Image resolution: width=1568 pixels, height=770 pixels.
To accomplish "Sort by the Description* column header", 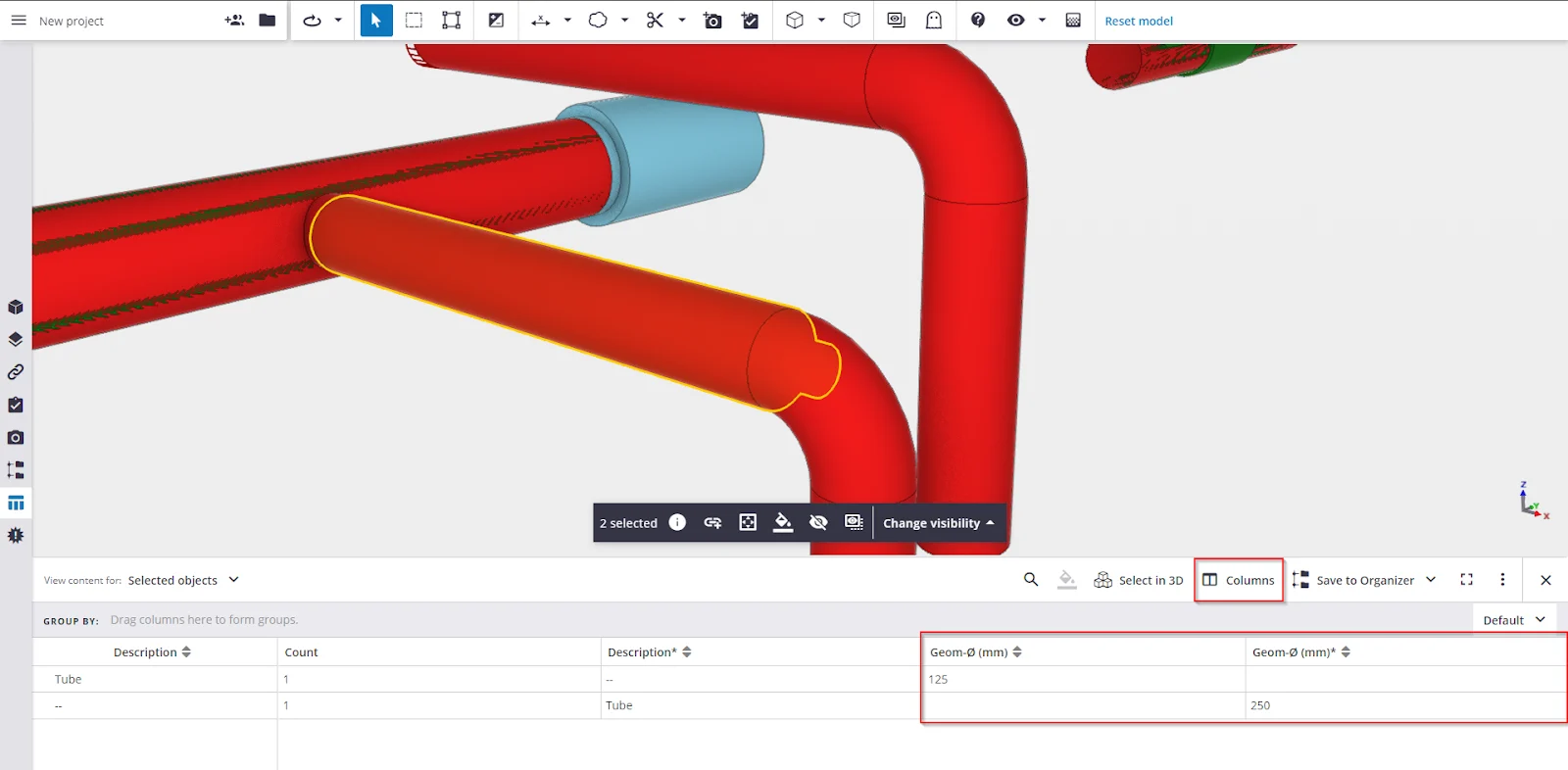I will [x=650, y=652].
